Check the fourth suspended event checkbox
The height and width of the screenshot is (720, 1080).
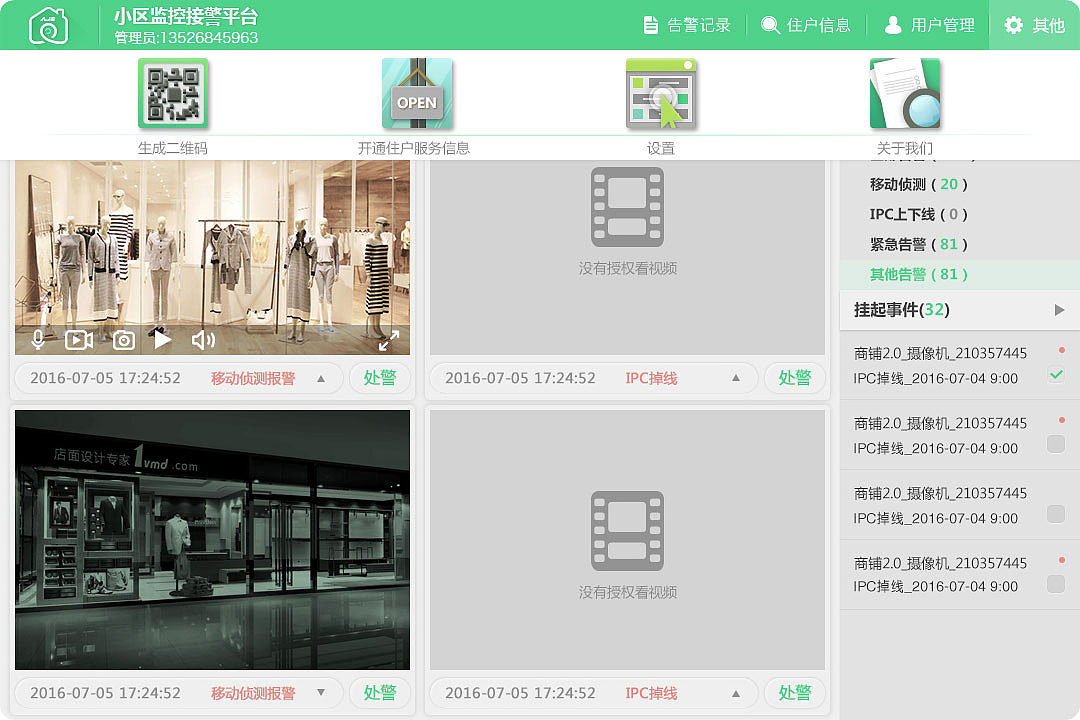point(1056,584)
